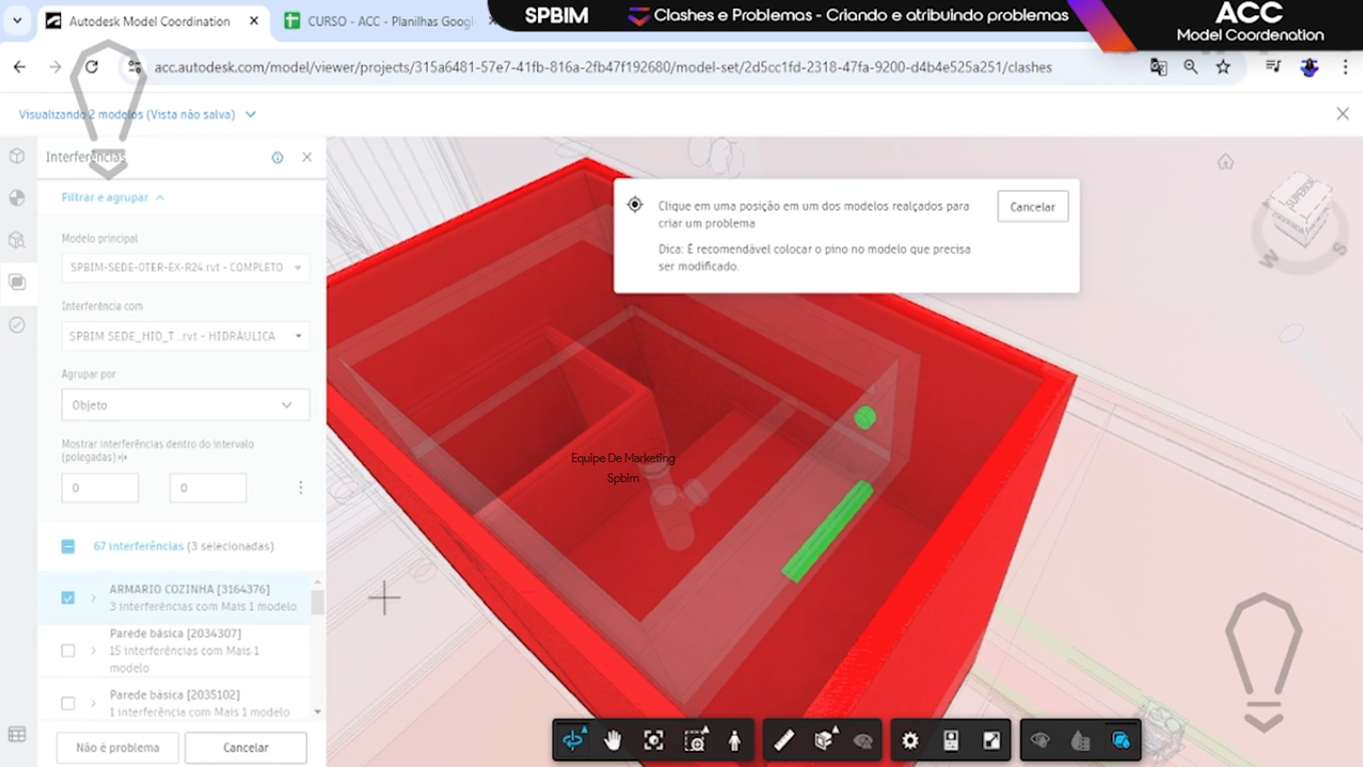The width and height of the screenshot is (1363, 767).
Task: Toggle the blue clash highlight icon
Action: click(x=1121, y=740)
